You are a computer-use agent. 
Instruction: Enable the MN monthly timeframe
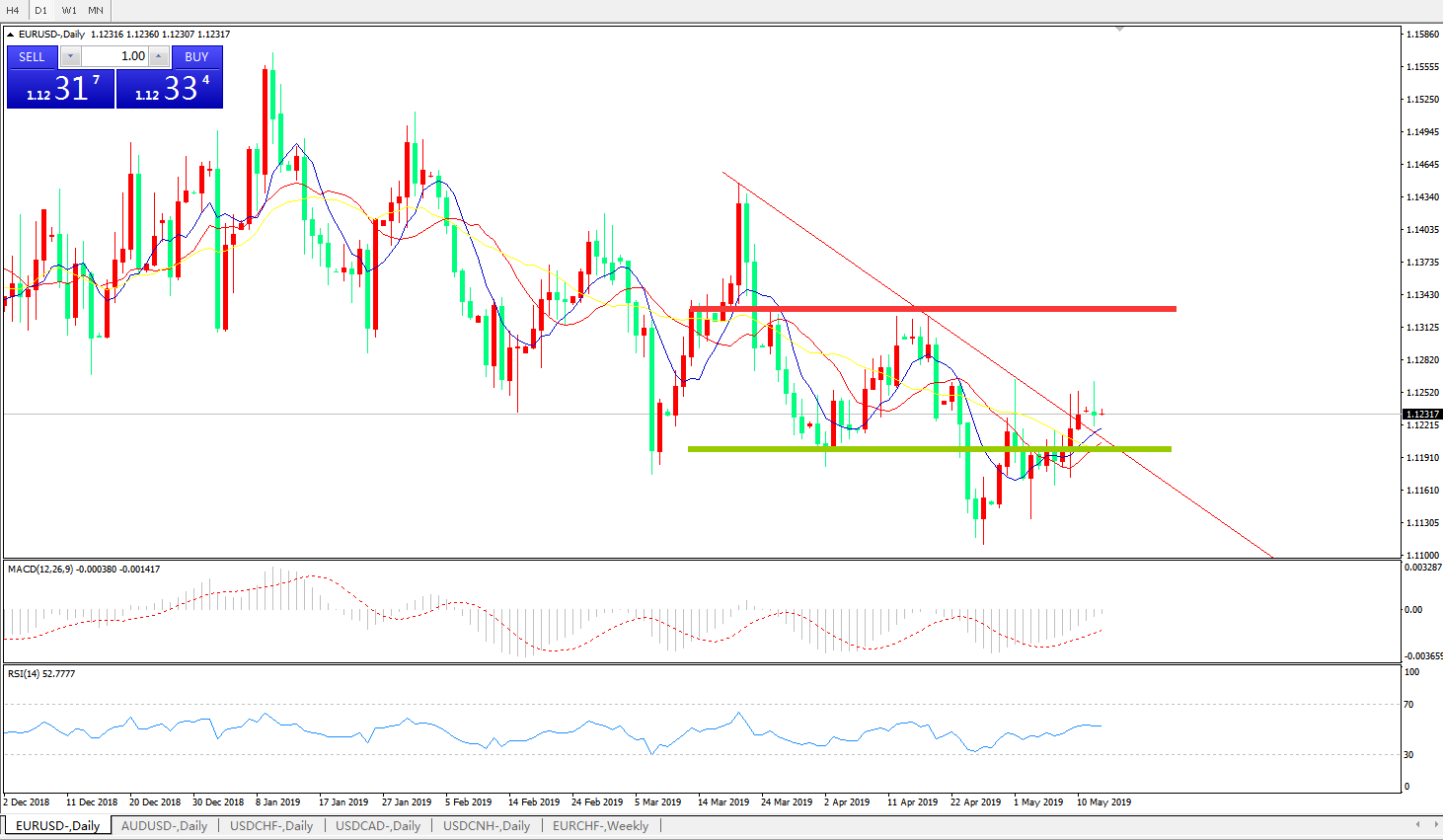[96, 10]
